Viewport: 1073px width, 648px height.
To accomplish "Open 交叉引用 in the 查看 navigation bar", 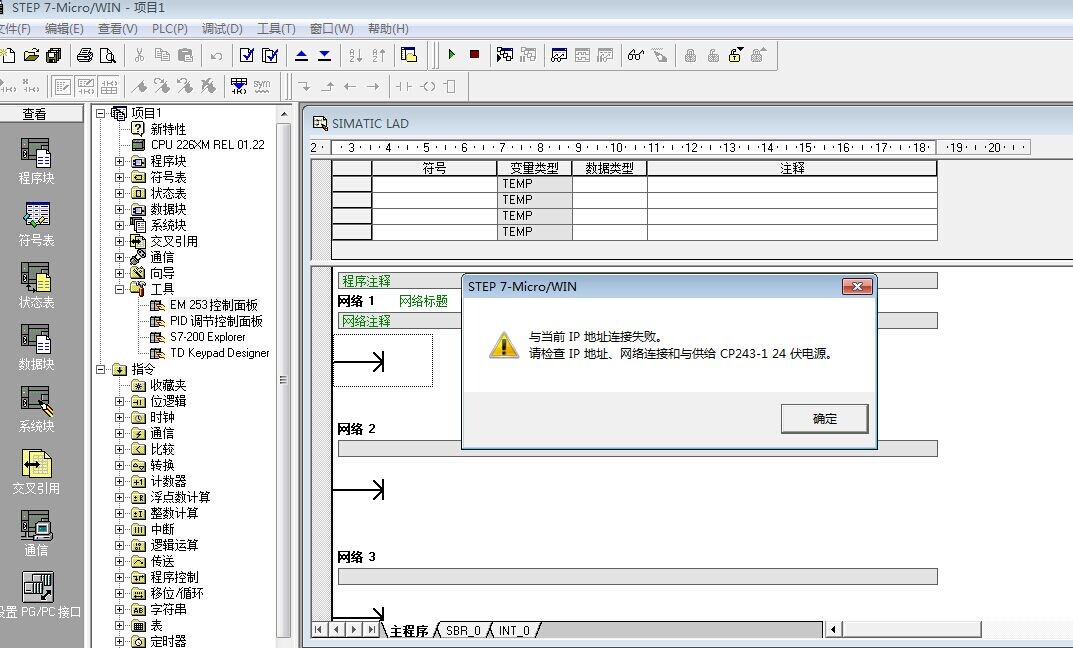I will pyautogui.click(x=36, y=472).
